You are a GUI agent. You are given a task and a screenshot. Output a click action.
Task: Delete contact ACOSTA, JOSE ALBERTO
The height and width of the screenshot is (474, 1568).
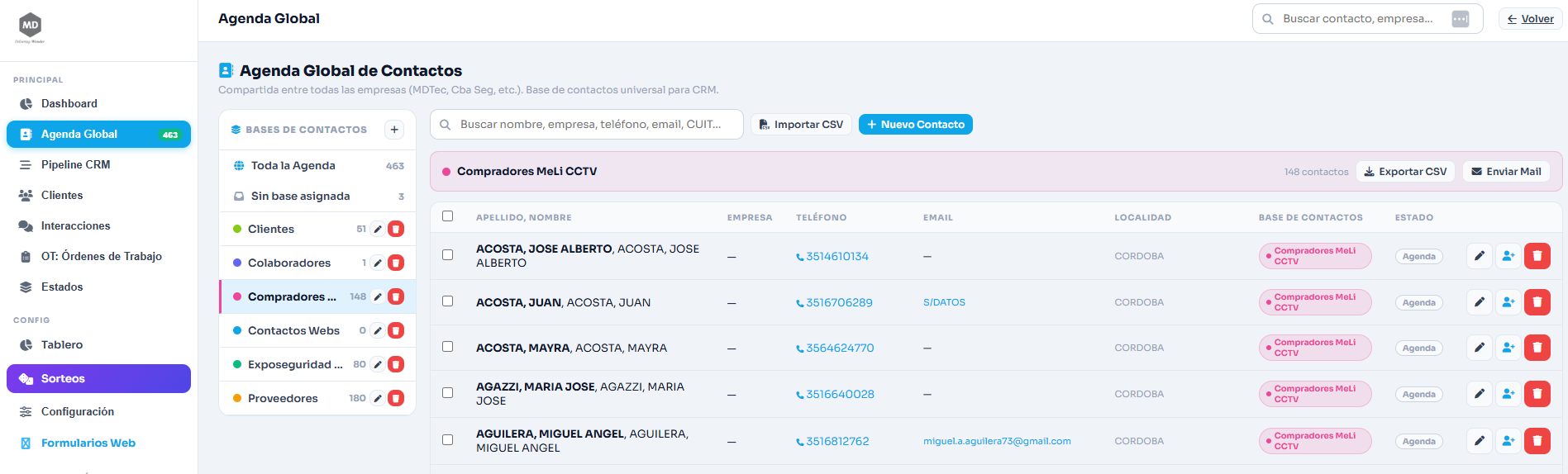tap(1537, 256)
